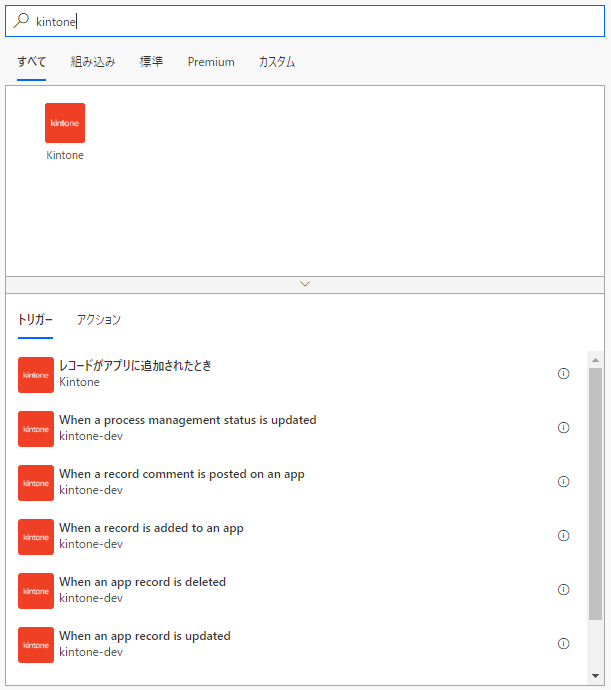This screenshot has height=690, width=611.
Task: Open the トリガー tab
Action: point(35,319)
